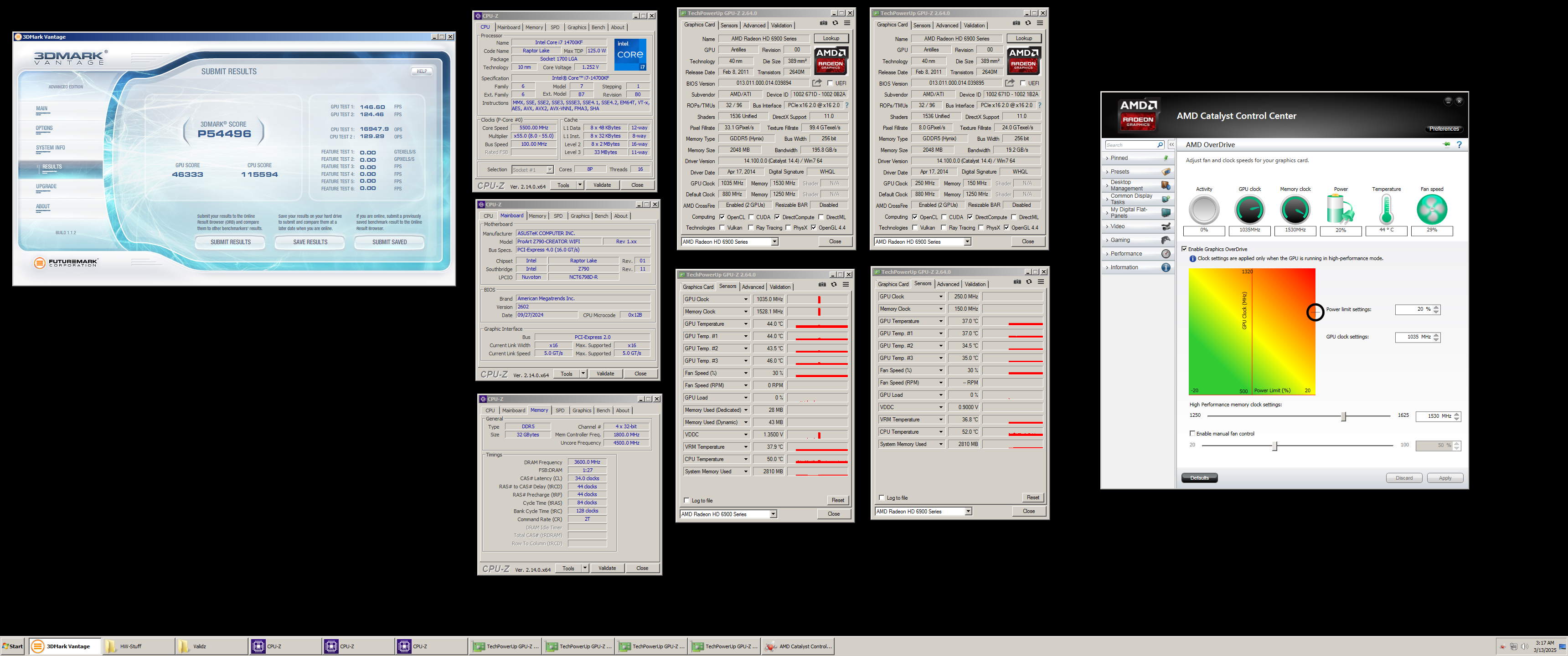Screen dimensions: 1568x656
Task: Check Enable manual fan control checkbox
Action: pos(1192,434)
